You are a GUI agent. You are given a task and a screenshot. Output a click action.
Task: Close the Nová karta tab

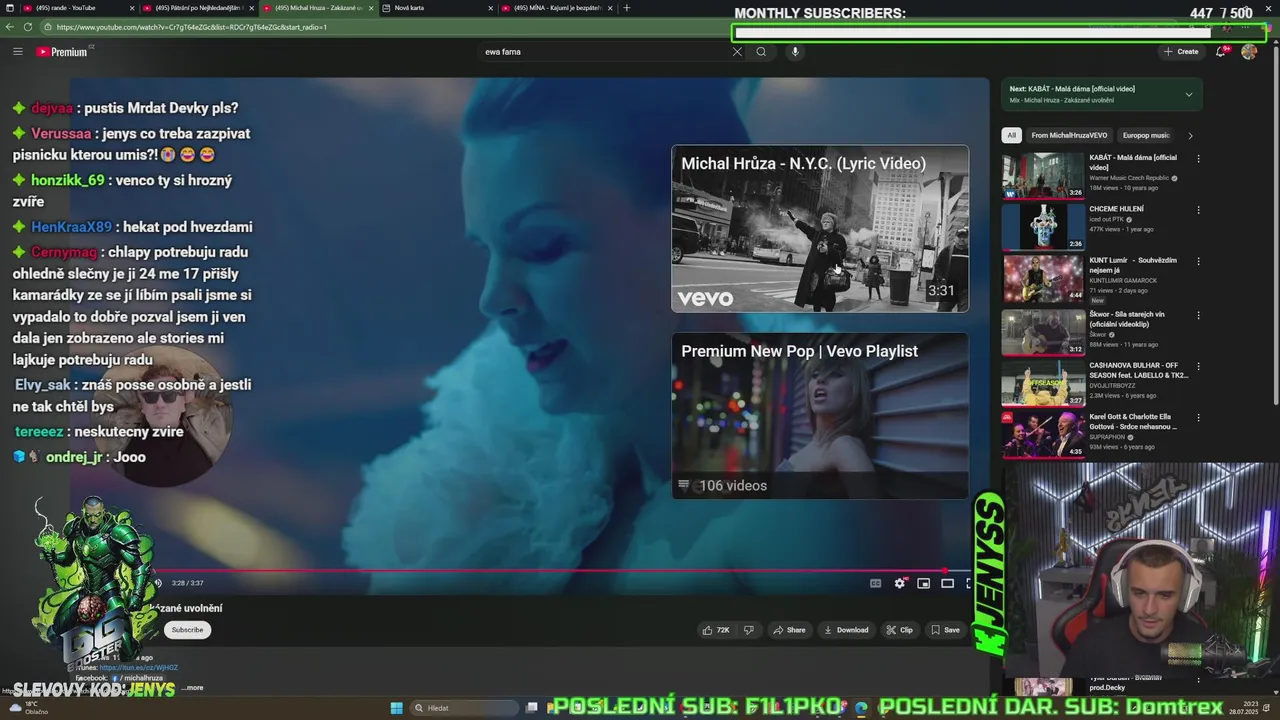point(491,8)
